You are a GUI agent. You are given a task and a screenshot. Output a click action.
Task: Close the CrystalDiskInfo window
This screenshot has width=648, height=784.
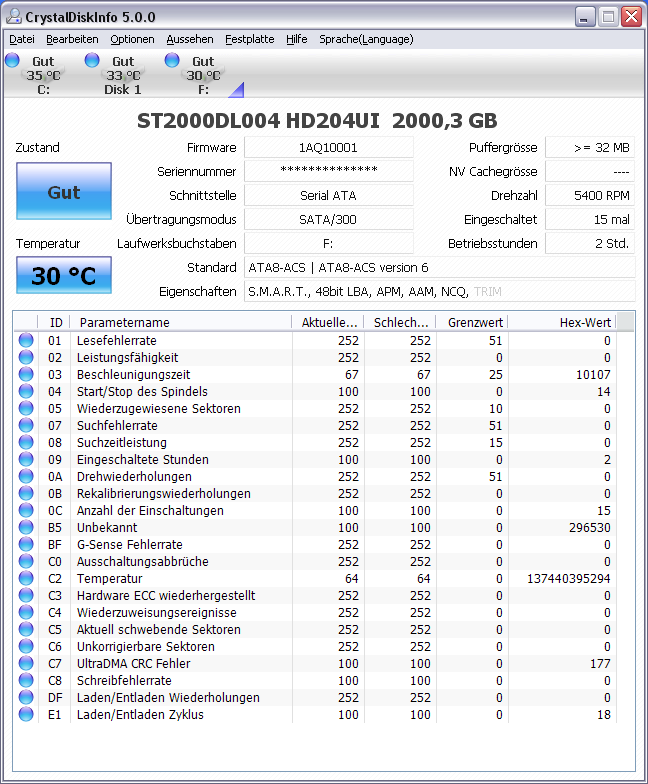(632, 17)
